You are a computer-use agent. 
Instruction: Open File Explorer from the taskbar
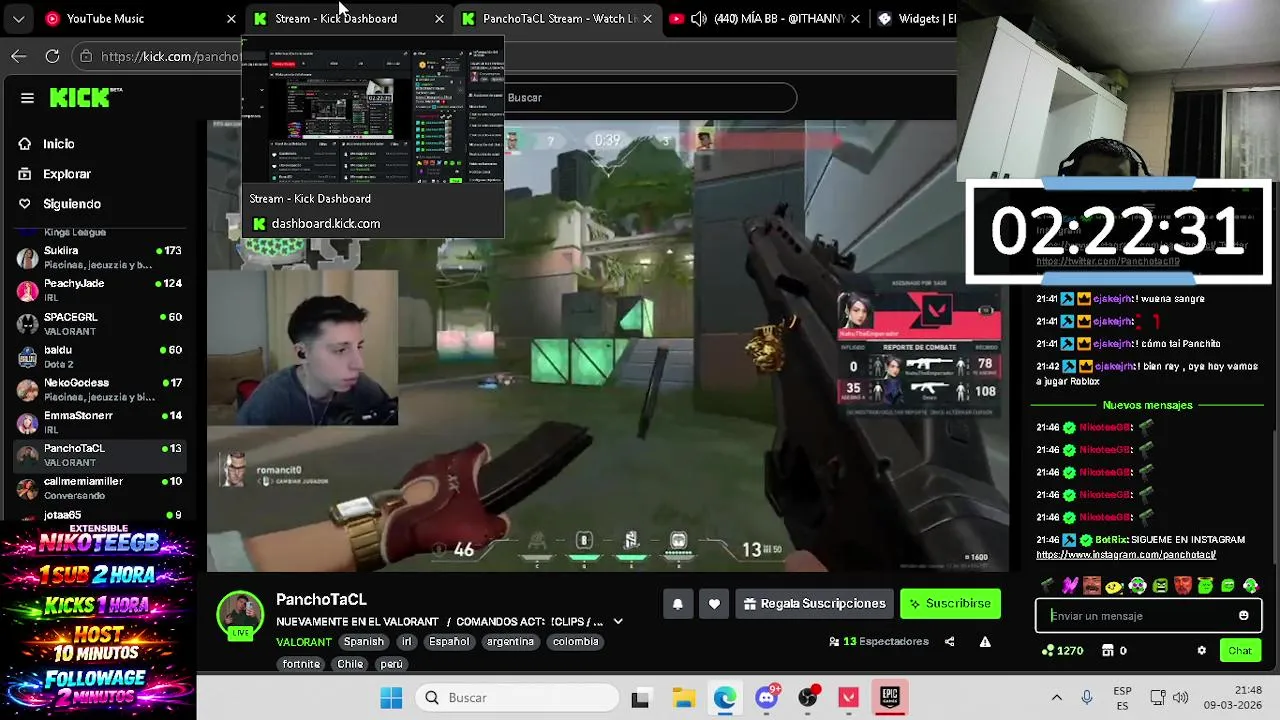point(683,698)
